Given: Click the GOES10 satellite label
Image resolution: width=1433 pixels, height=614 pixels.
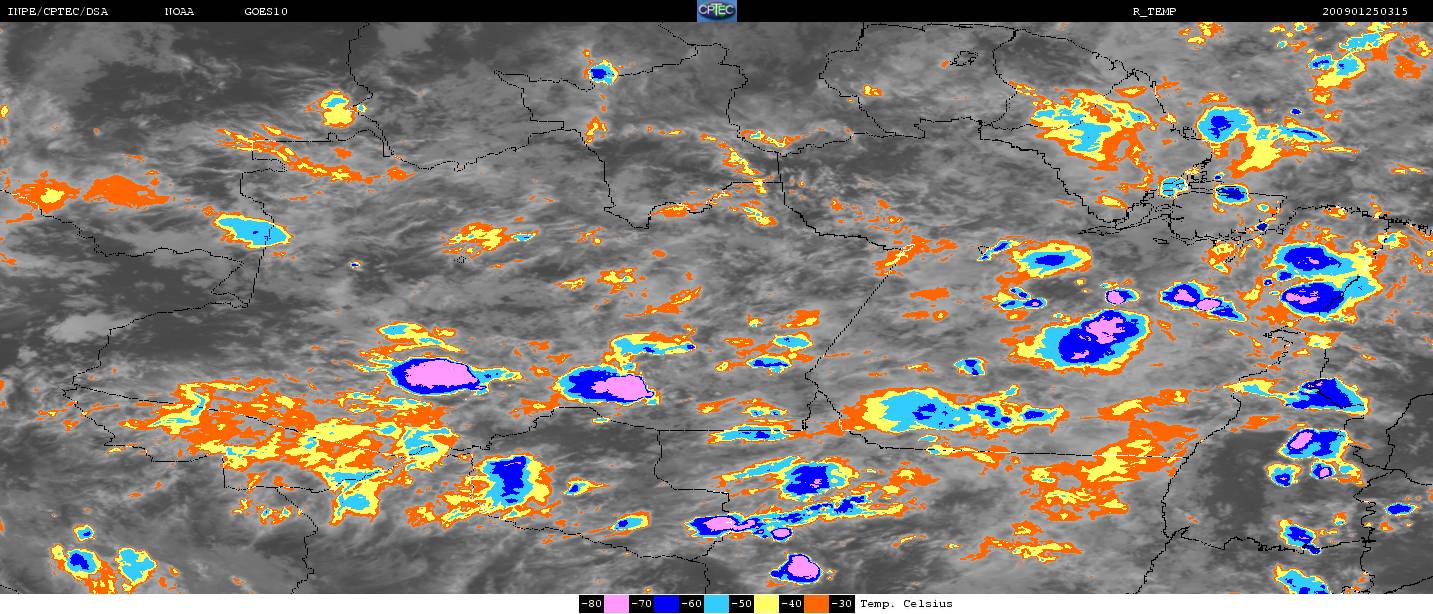Looking at the screenshot, I should click(266, 12).
